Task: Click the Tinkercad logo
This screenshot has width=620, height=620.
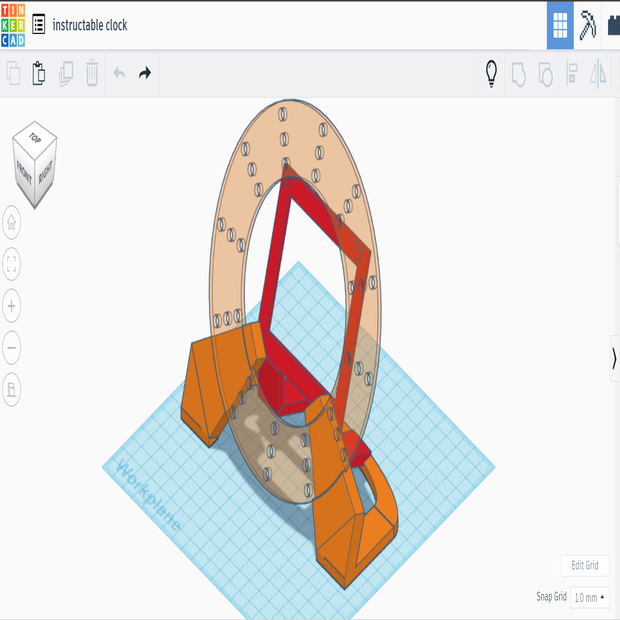Action: point(13,24)
